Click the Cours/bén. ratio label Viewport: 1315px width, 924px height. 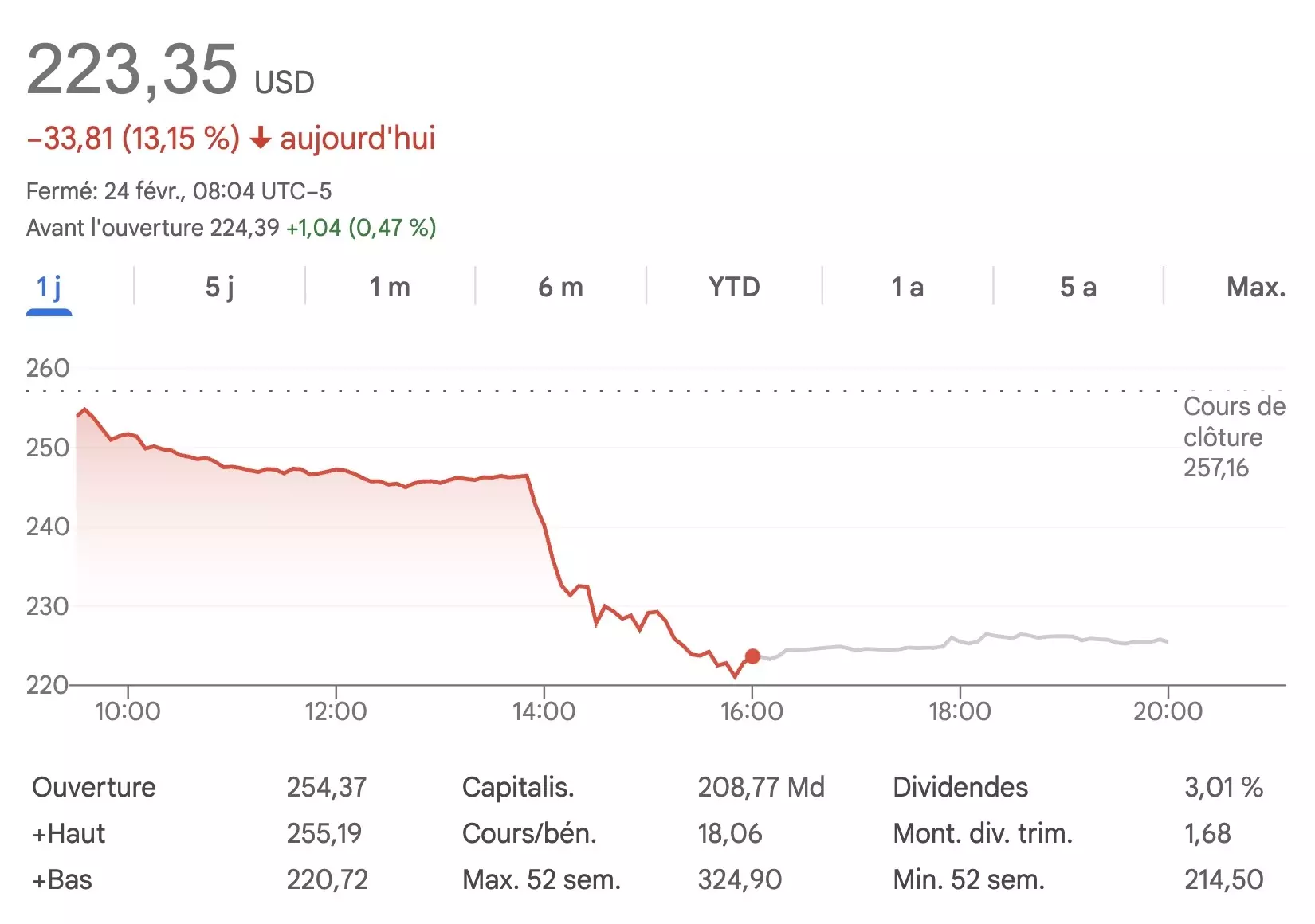(529, 833)
